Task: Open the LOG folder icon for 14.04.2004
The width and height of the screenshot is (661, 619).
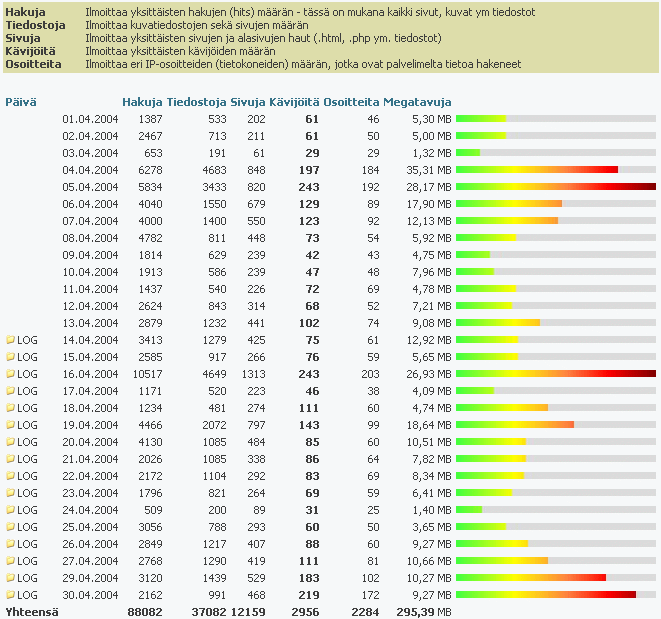Action: (11, 340)
